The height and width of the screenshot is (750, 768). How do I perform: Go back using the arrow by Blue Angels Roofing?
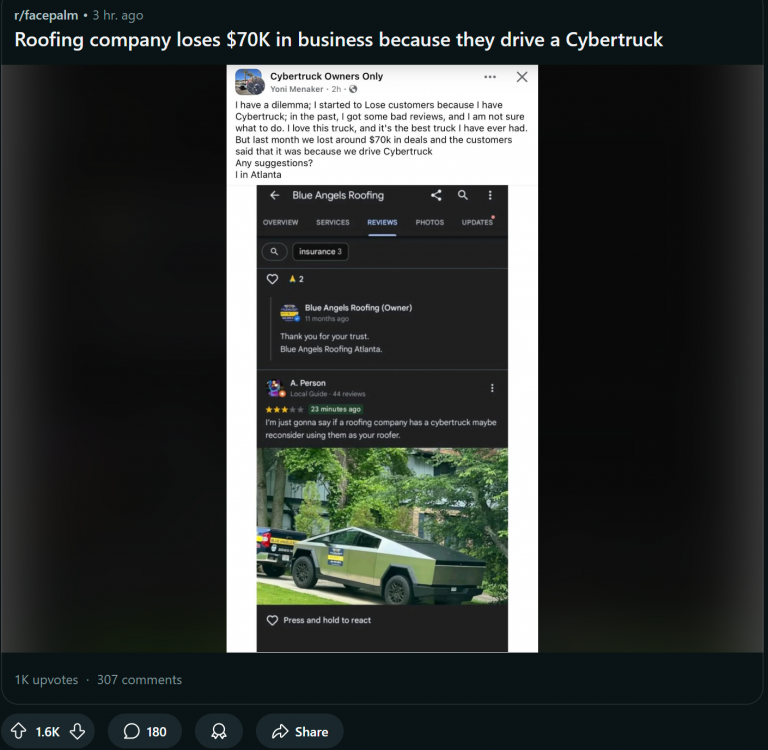[x=274, y=195]
